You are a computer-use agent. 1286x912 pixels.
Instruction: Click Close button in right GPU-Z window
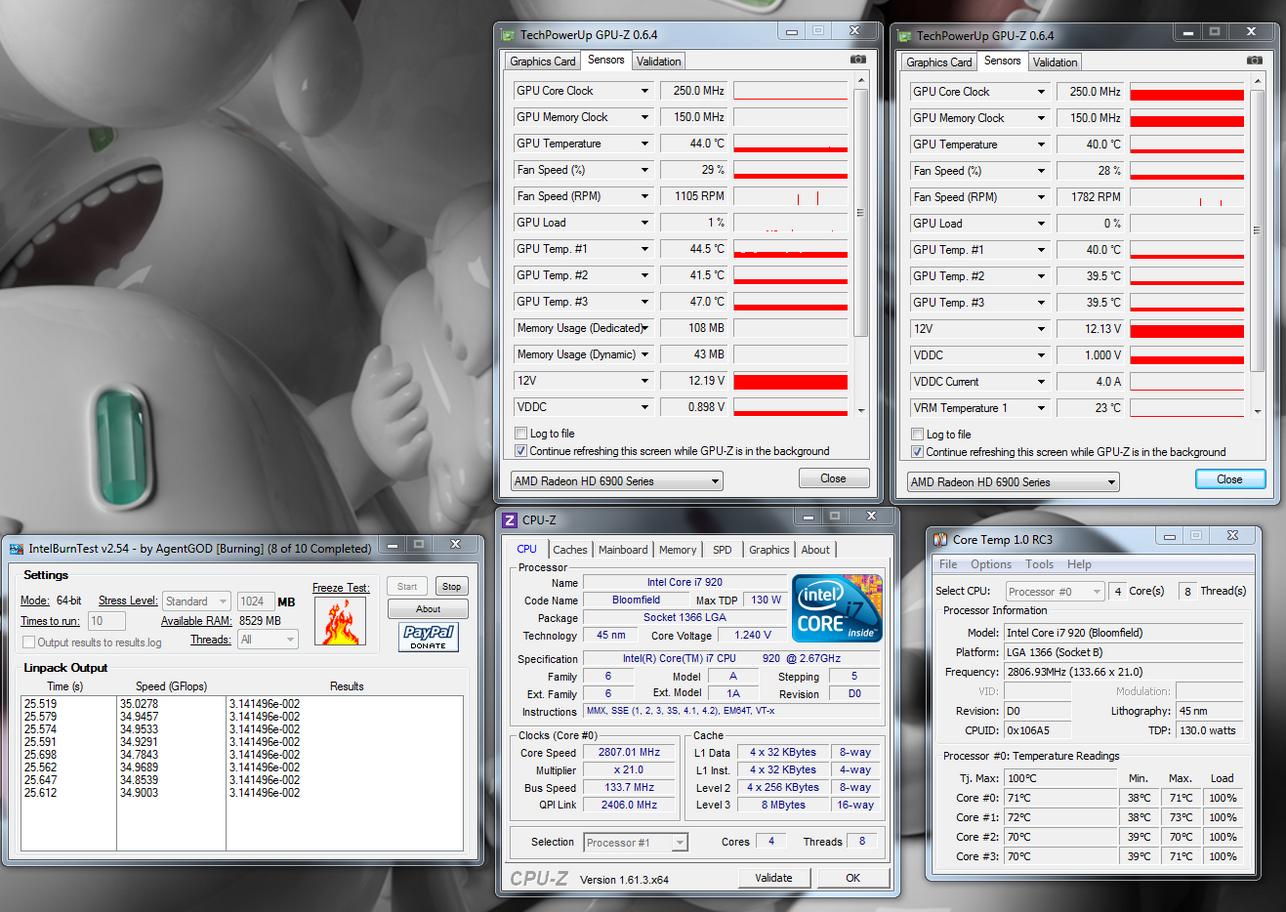[x=1230, y=479]
